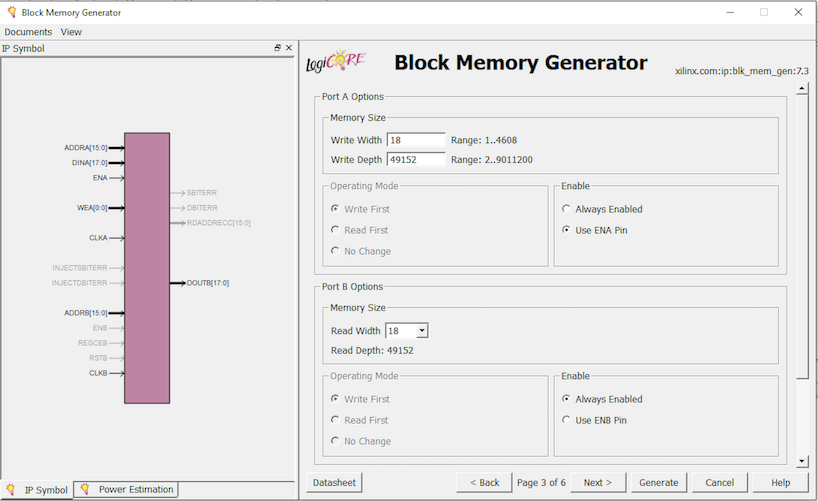
Task: Click the Generate button
Action: click(658, 482)
